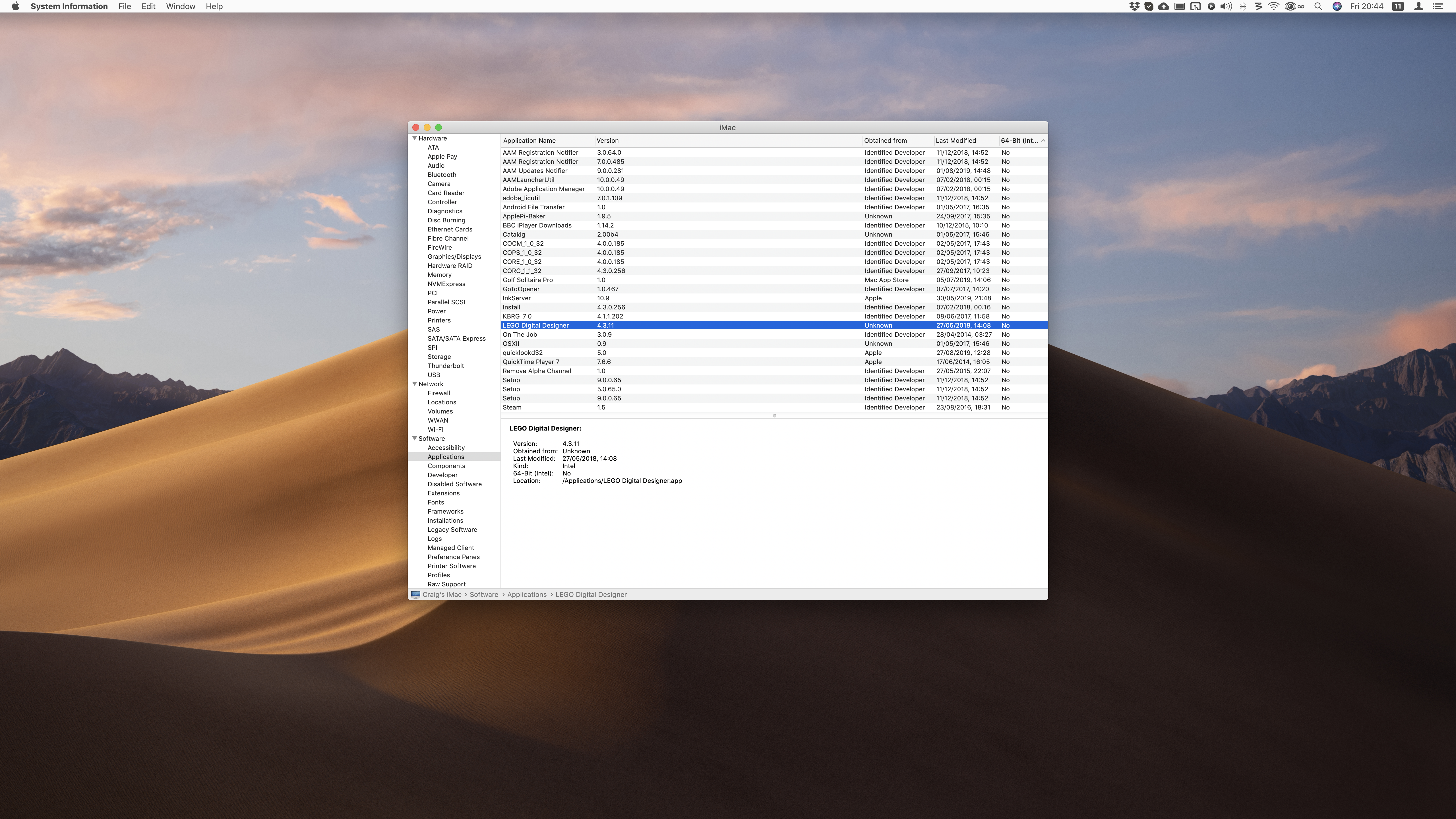Click the iMac computer icon in path bar
Image resolution: width=1456 pixels, height=819 pixels.
click(415, 595)
